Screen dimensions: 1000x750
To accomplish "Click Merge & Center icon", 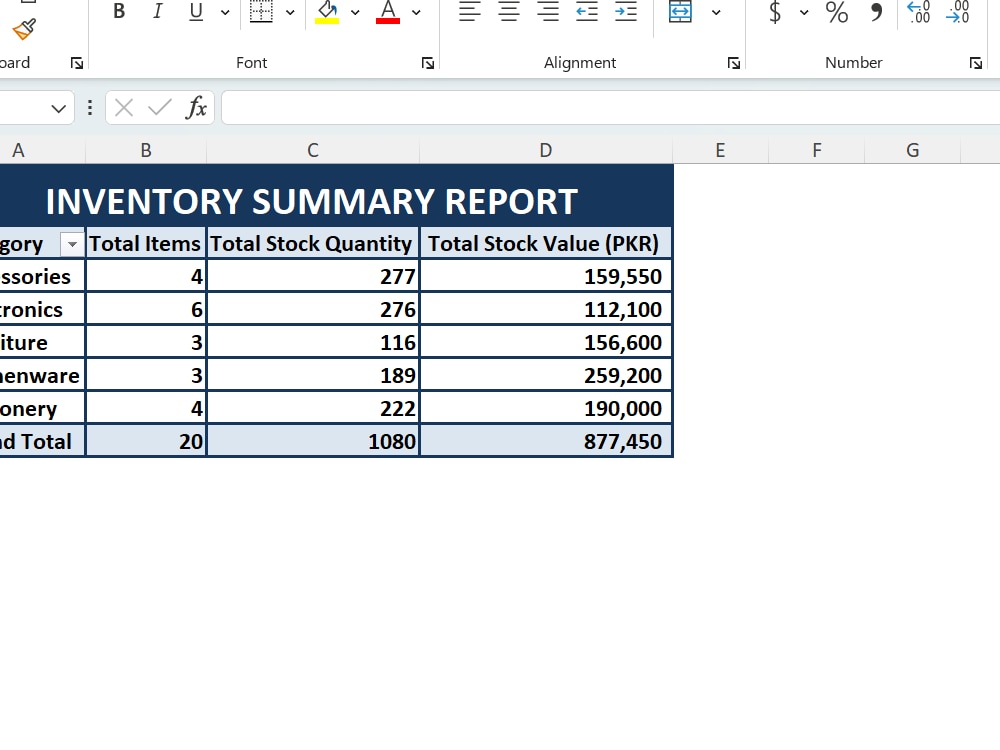I will coord(680,11).
